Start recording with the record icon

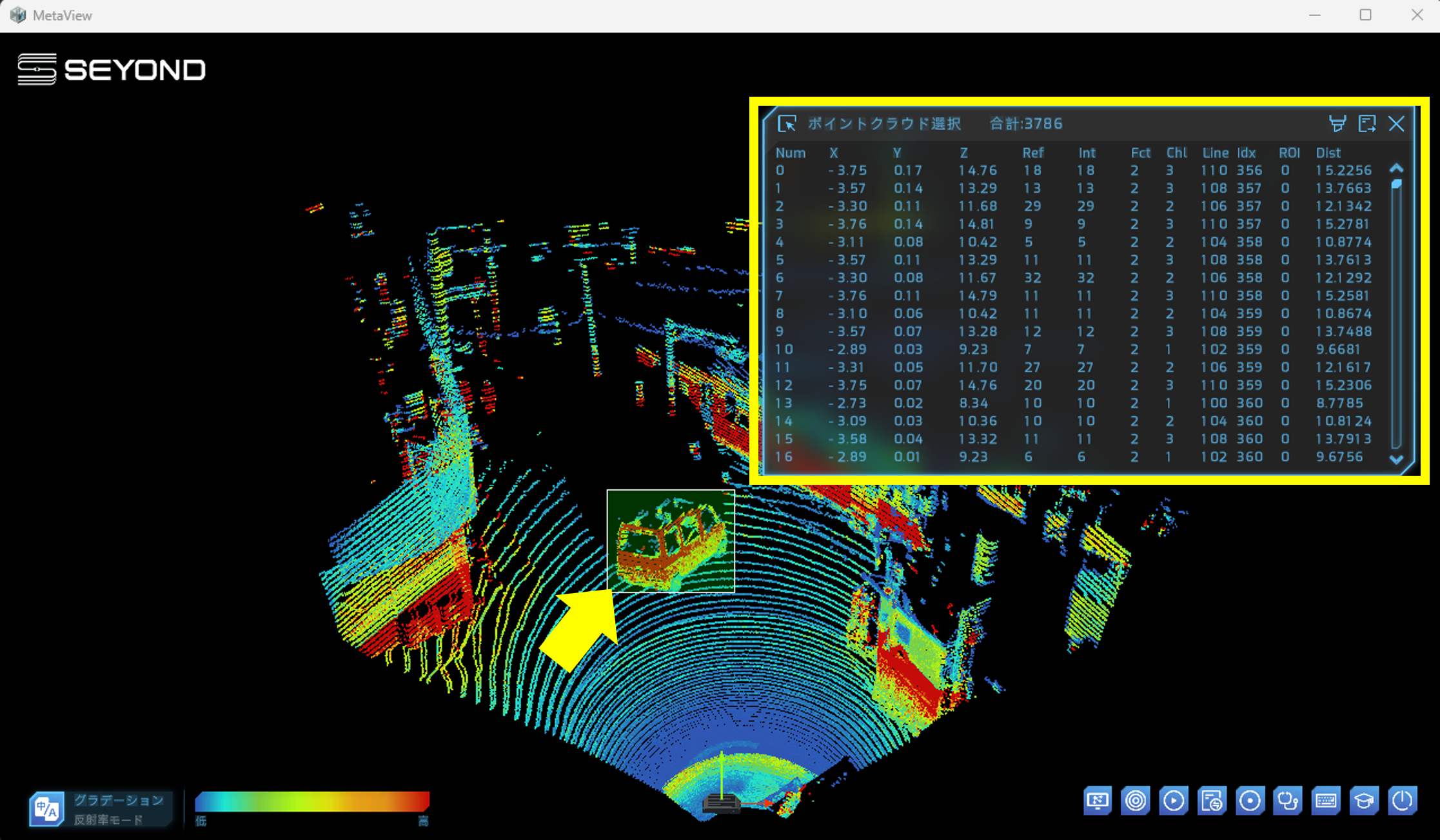click(x=1250, y=801)
